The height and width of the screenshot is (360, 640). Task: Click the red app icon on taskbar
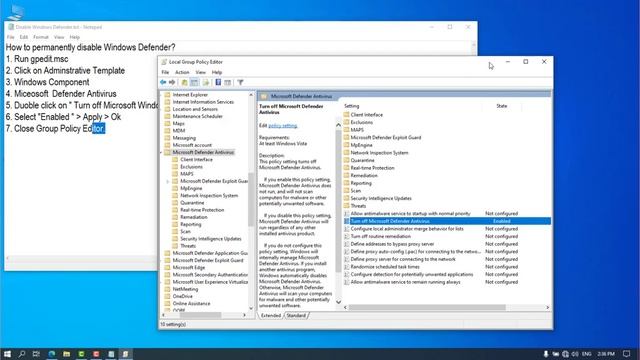pos(96,354)
